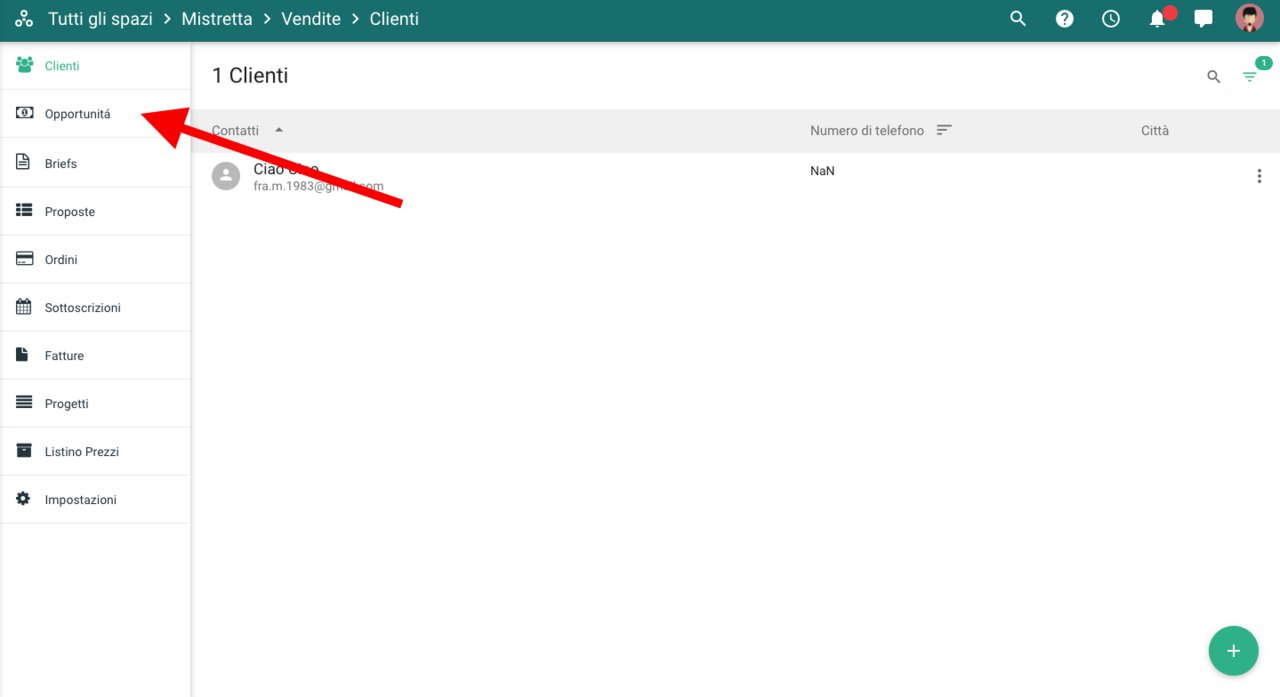This screenshot has height=697, width=1280.
Task: Search within the Clienti list
Action: 1214,77
